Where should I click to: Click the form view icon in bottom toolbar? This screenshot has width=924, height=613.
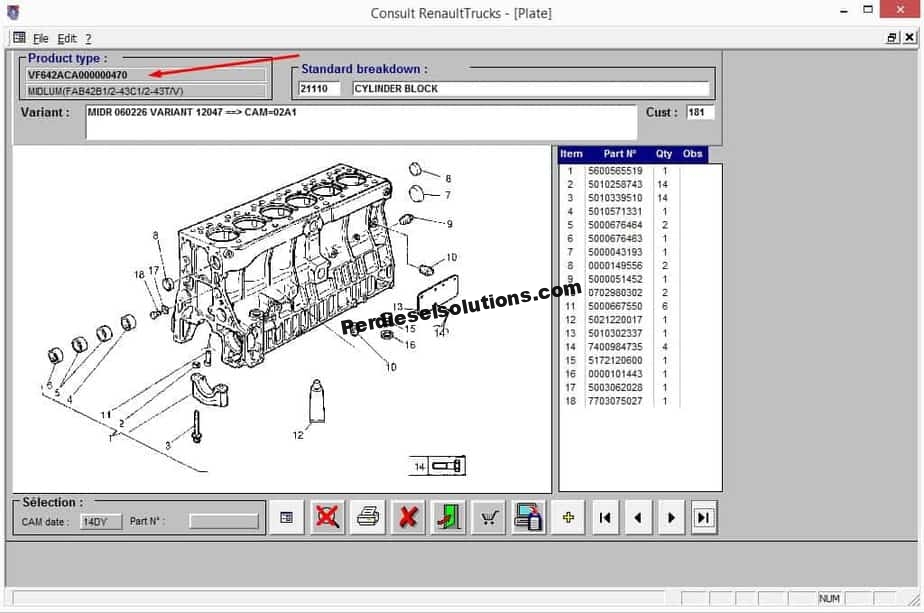click(286, 518)
